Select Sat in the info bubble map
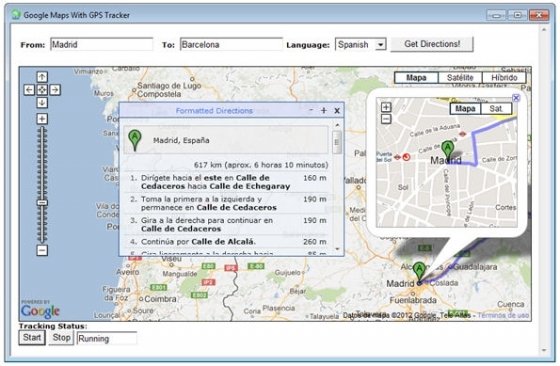 tap(496, 109)
